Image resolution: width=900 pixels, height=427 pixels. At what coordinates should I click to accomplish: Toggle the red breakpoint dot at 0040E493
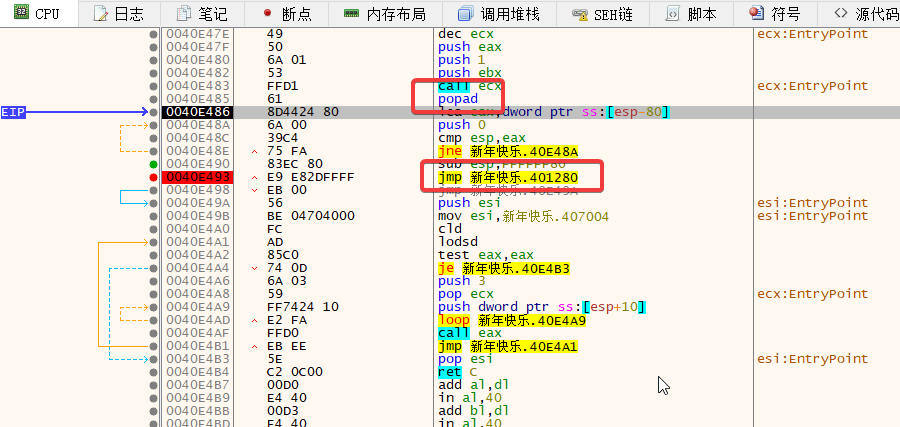click(x=153, y=177)
